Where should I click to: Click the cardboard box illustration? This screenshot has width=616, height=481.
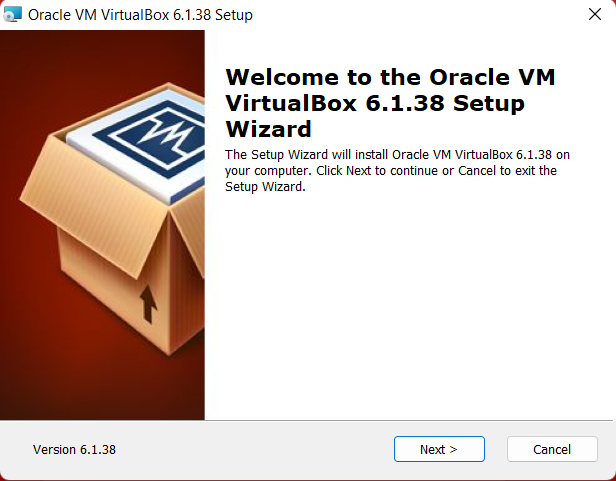tap(114, 220)
